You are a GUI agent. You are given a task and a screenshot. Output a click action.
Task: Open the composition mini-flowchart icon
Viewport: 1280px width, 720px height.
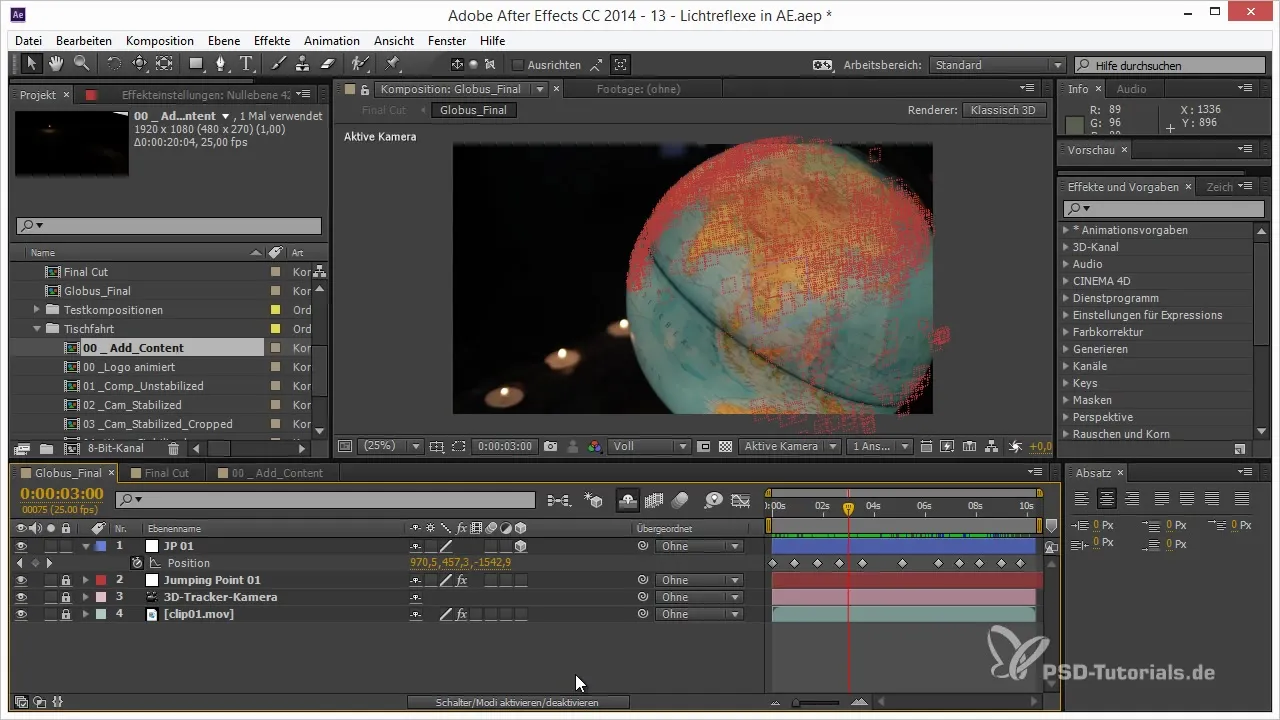coord(559,499)
